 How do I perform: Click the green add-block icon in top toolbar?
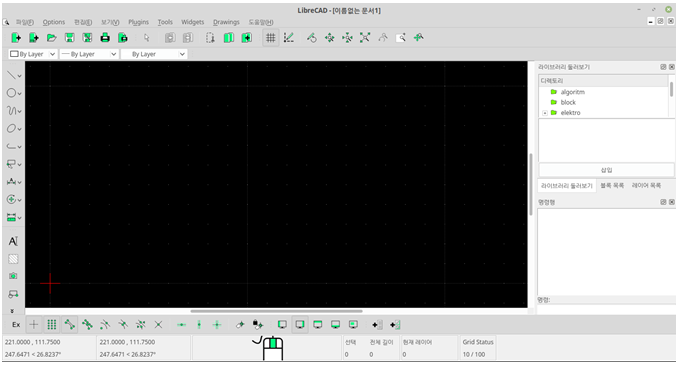pos(246,38)
